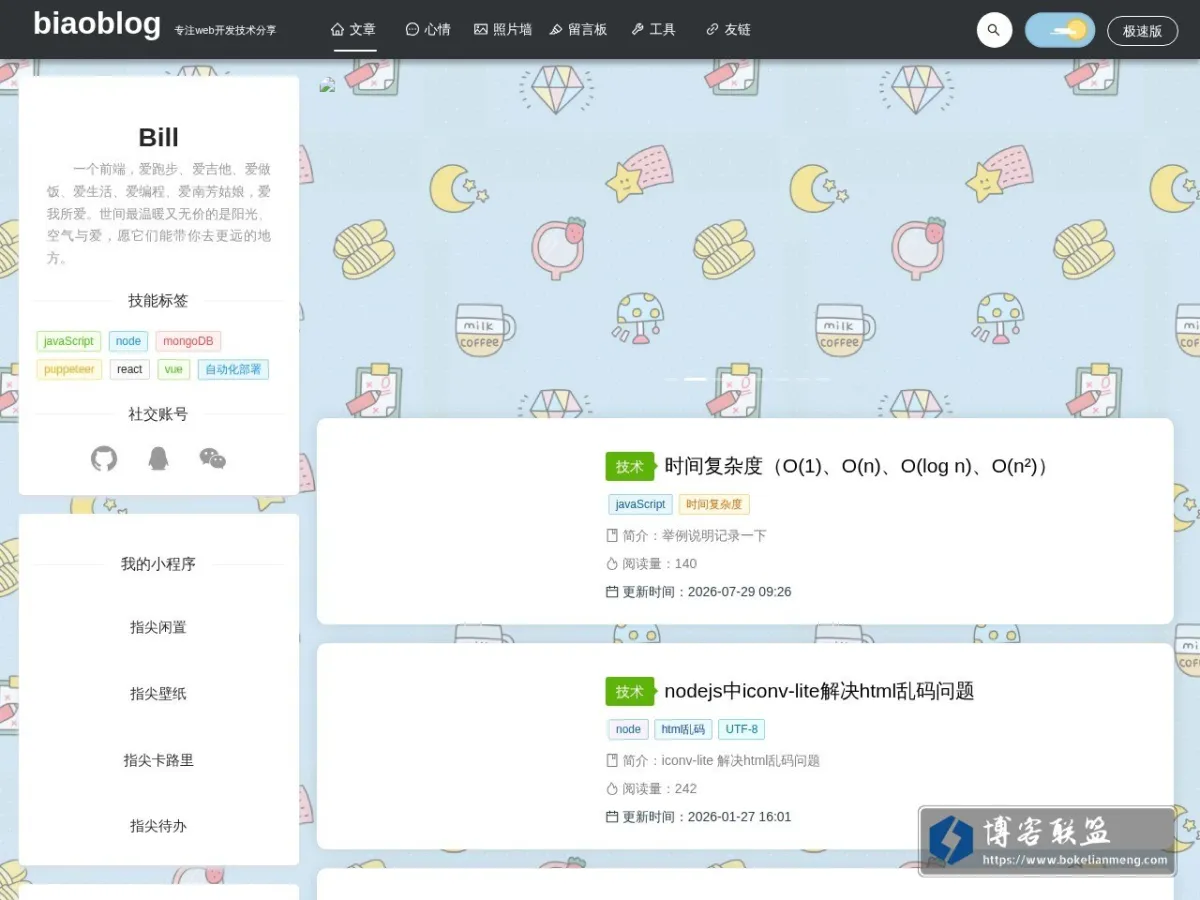Open the 工具 nav item
Image resolution: width=1200 pixels, height=900 pixels.
(653, 30)
